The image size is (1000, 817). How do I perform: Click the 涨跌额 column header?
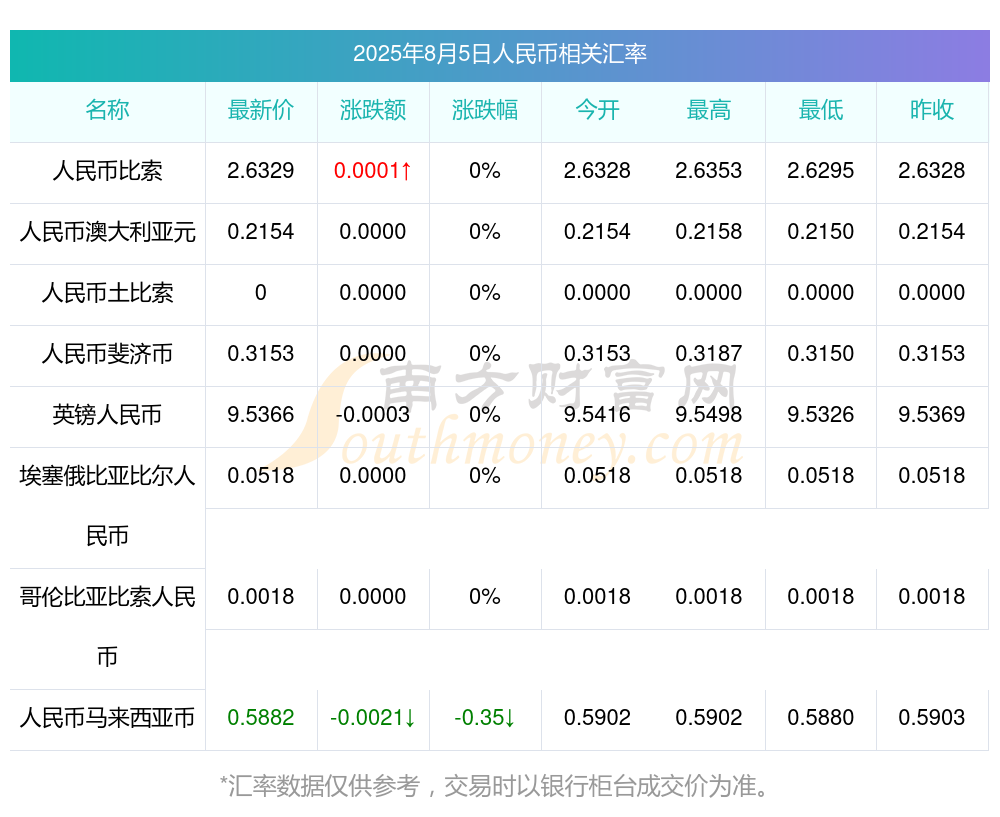pos(373,110)
